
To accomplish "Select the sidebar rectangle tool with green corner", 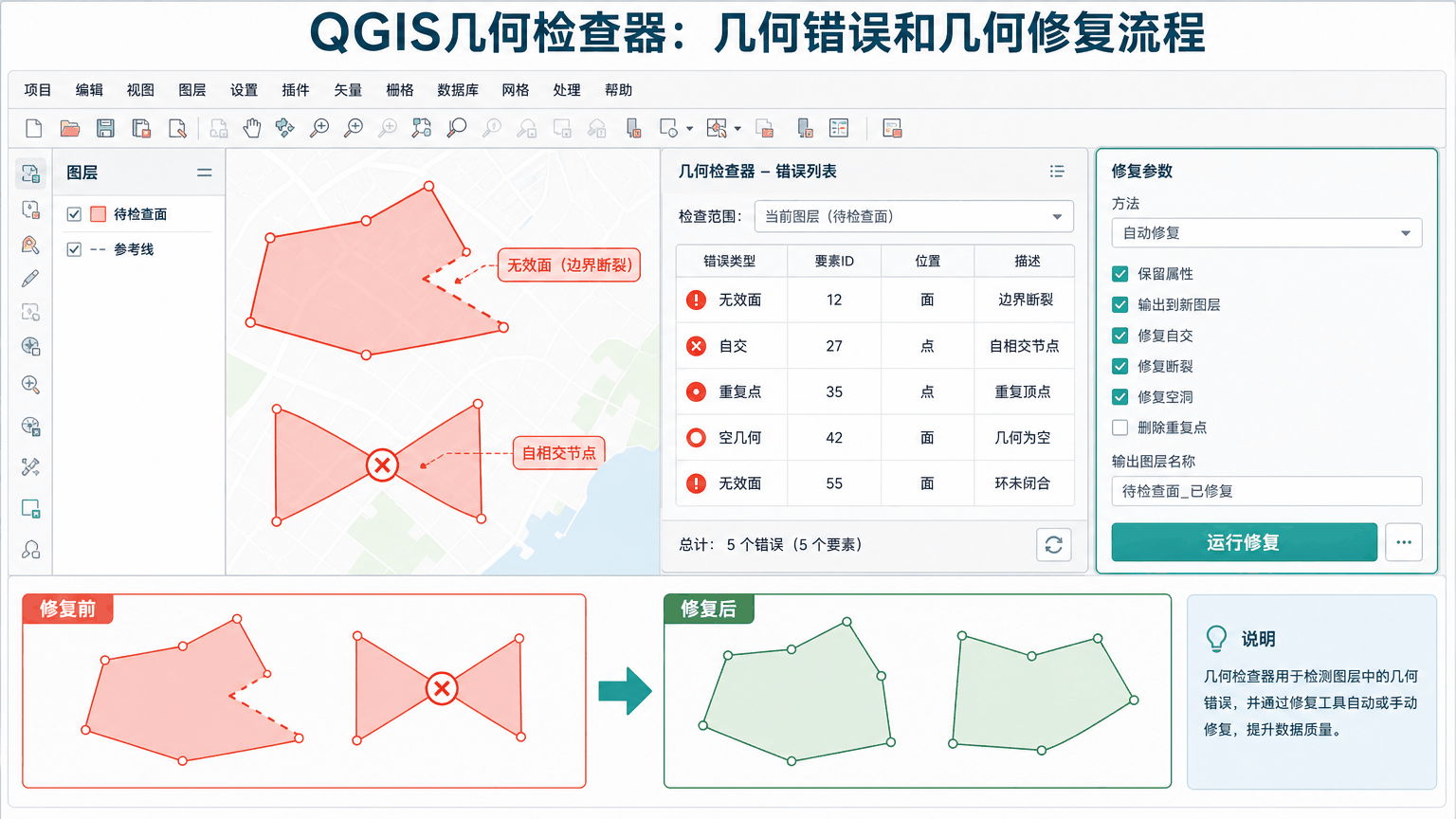I will 30,509.
